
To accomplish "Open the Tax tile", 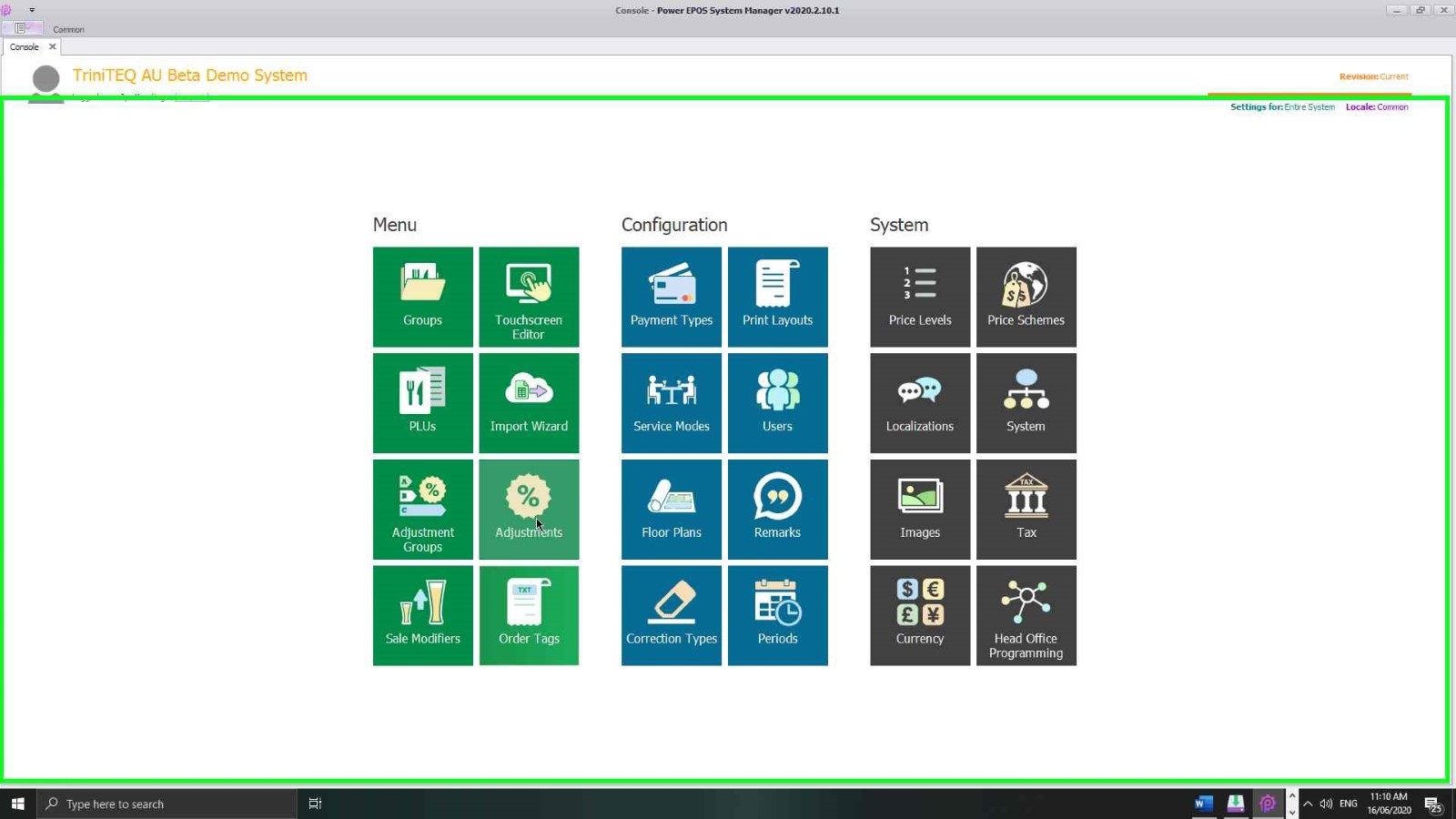I will click(1026, 510).
